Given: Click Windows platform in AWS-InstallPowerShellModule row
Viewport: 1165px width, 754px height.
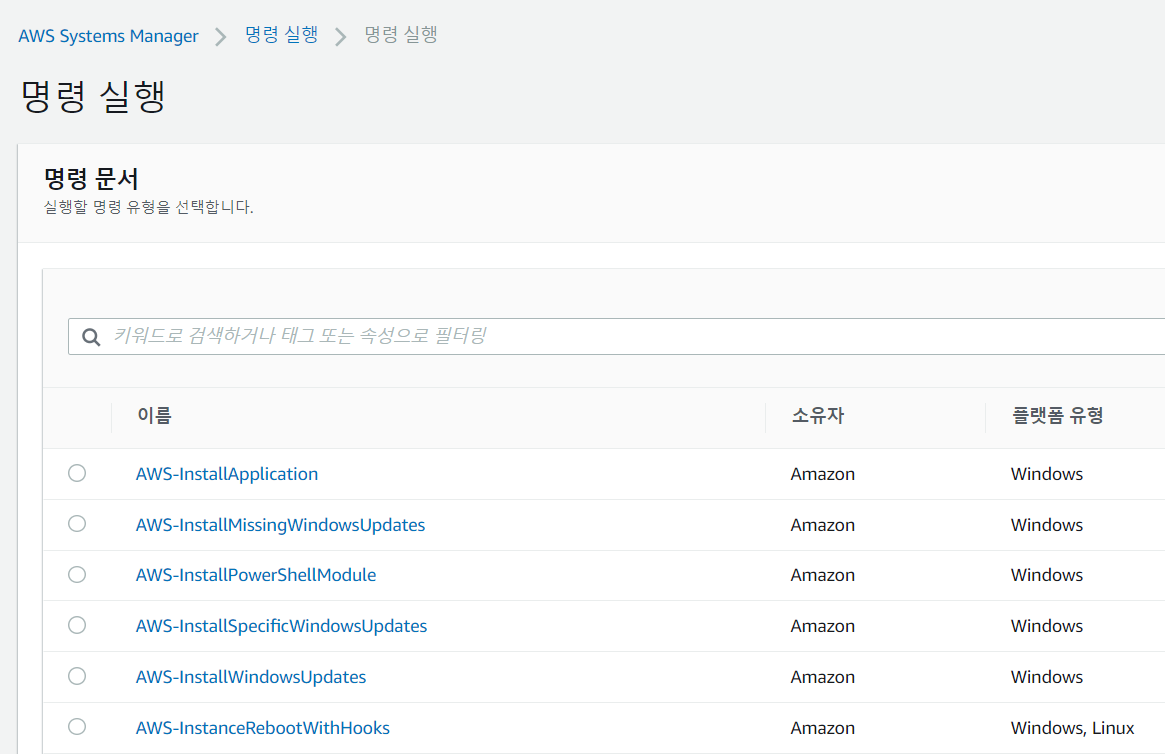Looking at the screenshot, I should 1047,575.
